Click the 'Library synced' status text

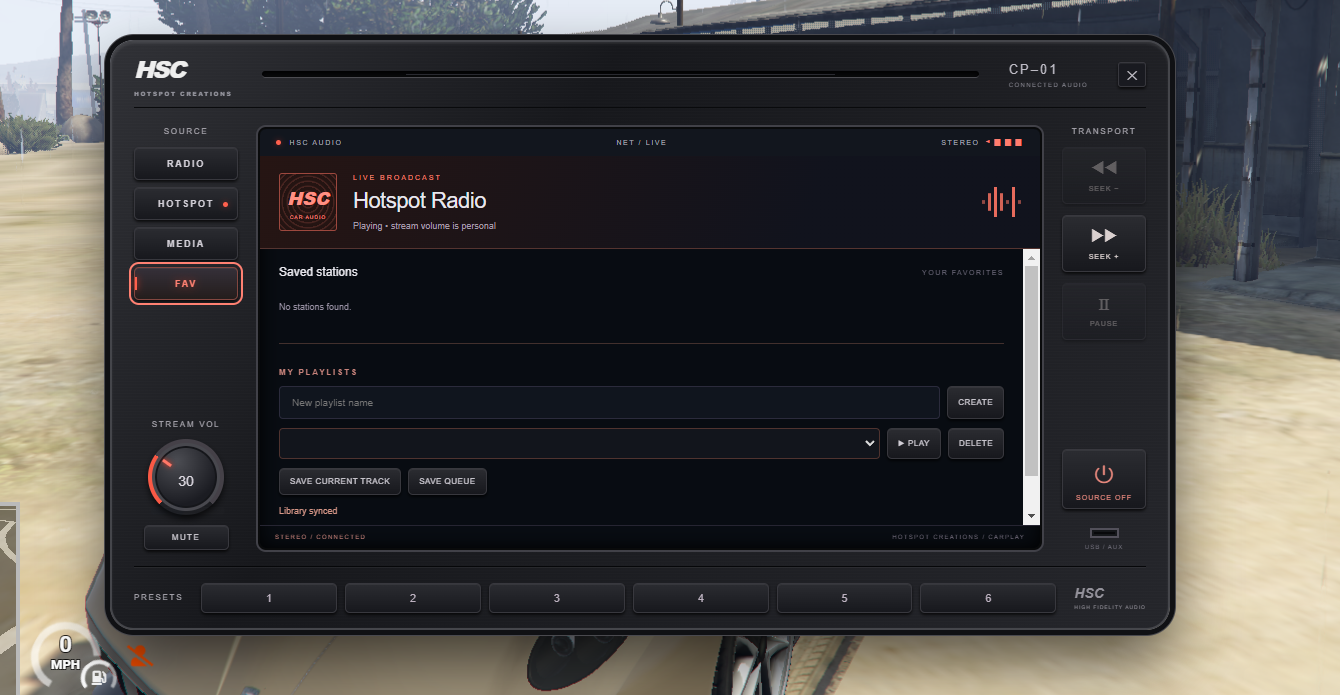coord(308,511)
